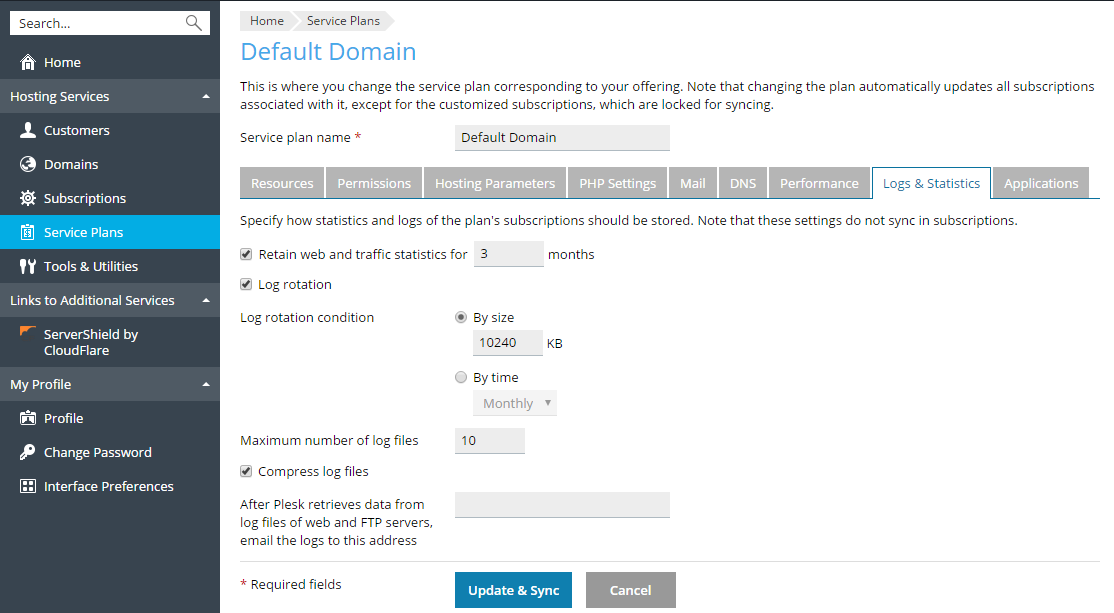Click the Home house icon in sidebar
Viewport: 1114px width, 613px height.
click(x=28, y=62)
